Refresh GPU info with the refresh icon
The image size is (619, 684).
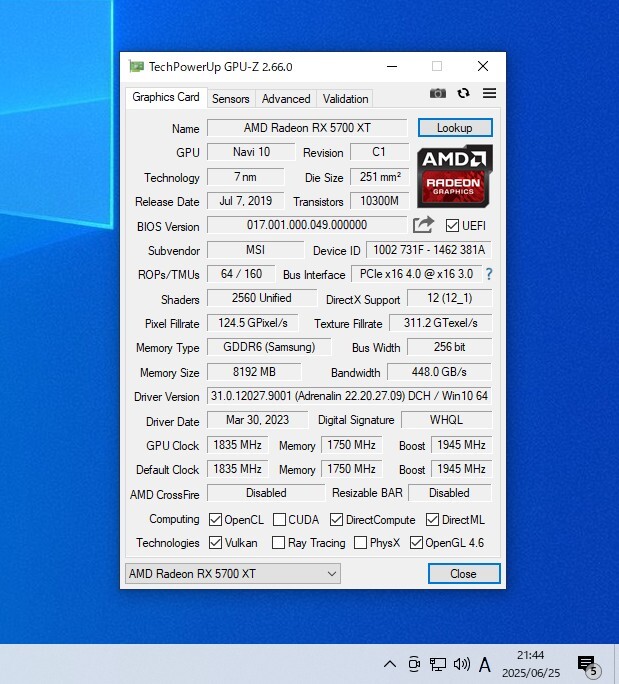click(x=463, y=93)
